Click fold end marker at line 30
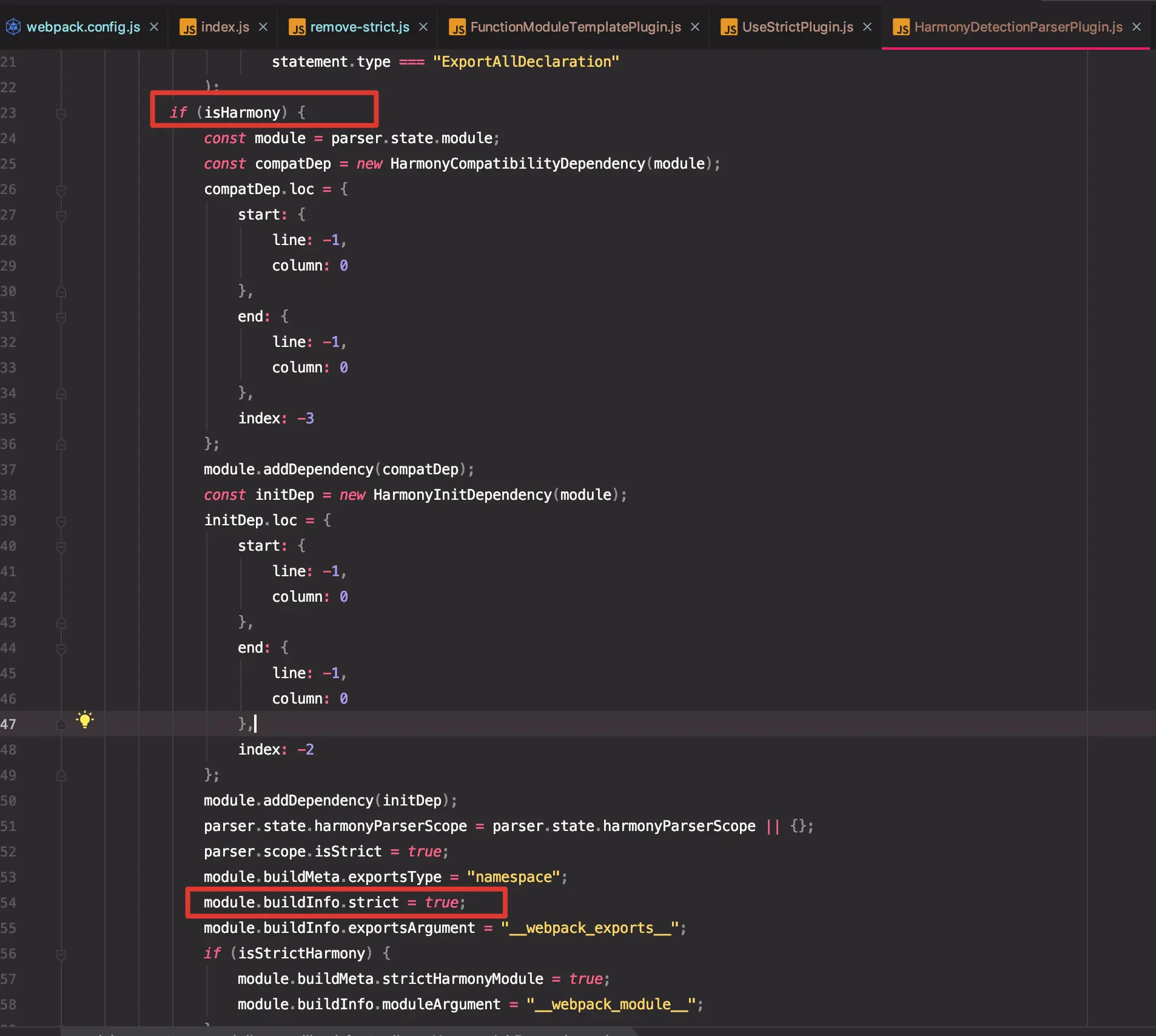Image resolution: width=1156 pixels, height=1036 pixels. [61, 292]
